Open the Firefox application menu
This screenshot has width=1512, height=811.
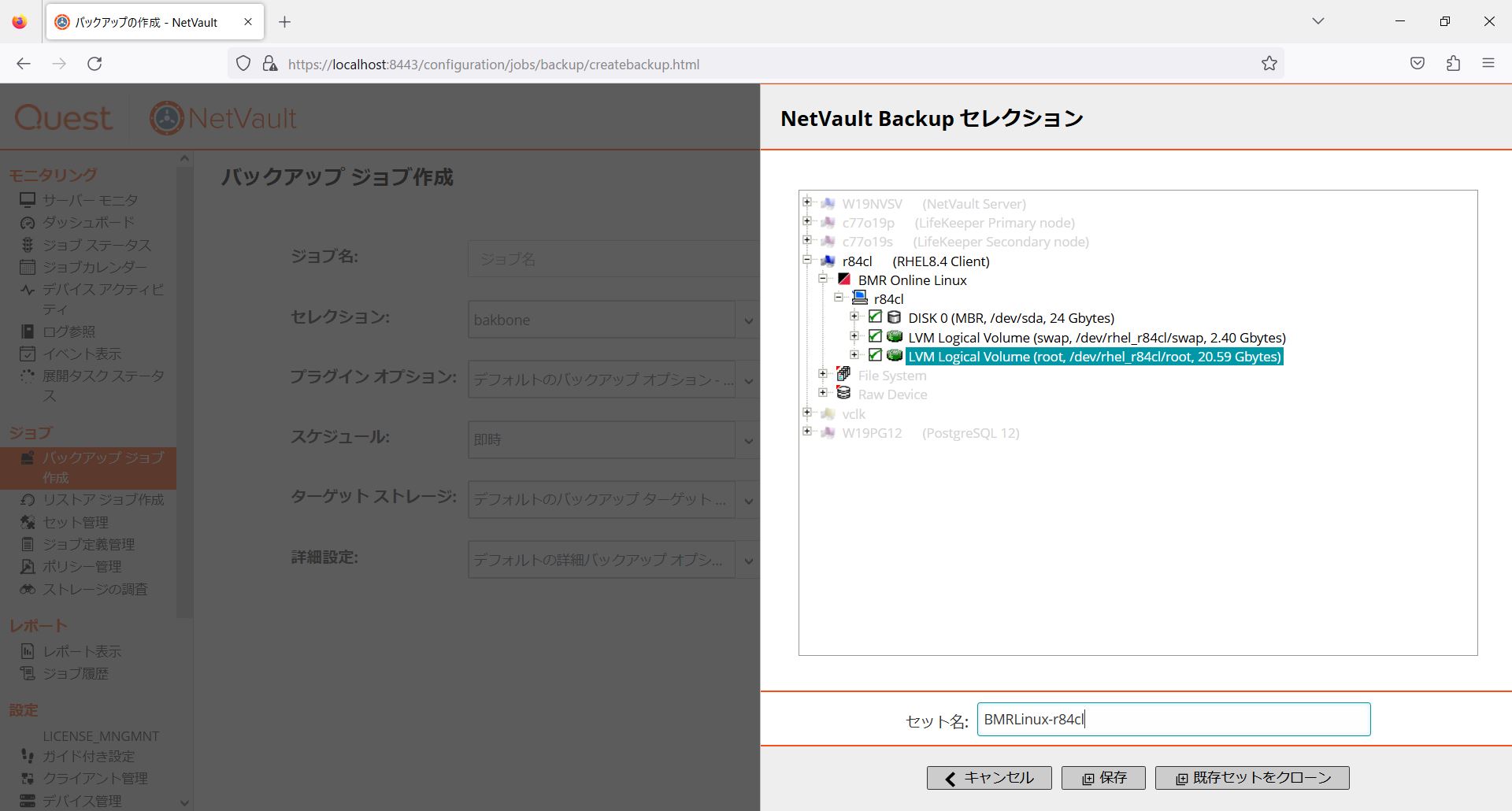click(1488, 64)
